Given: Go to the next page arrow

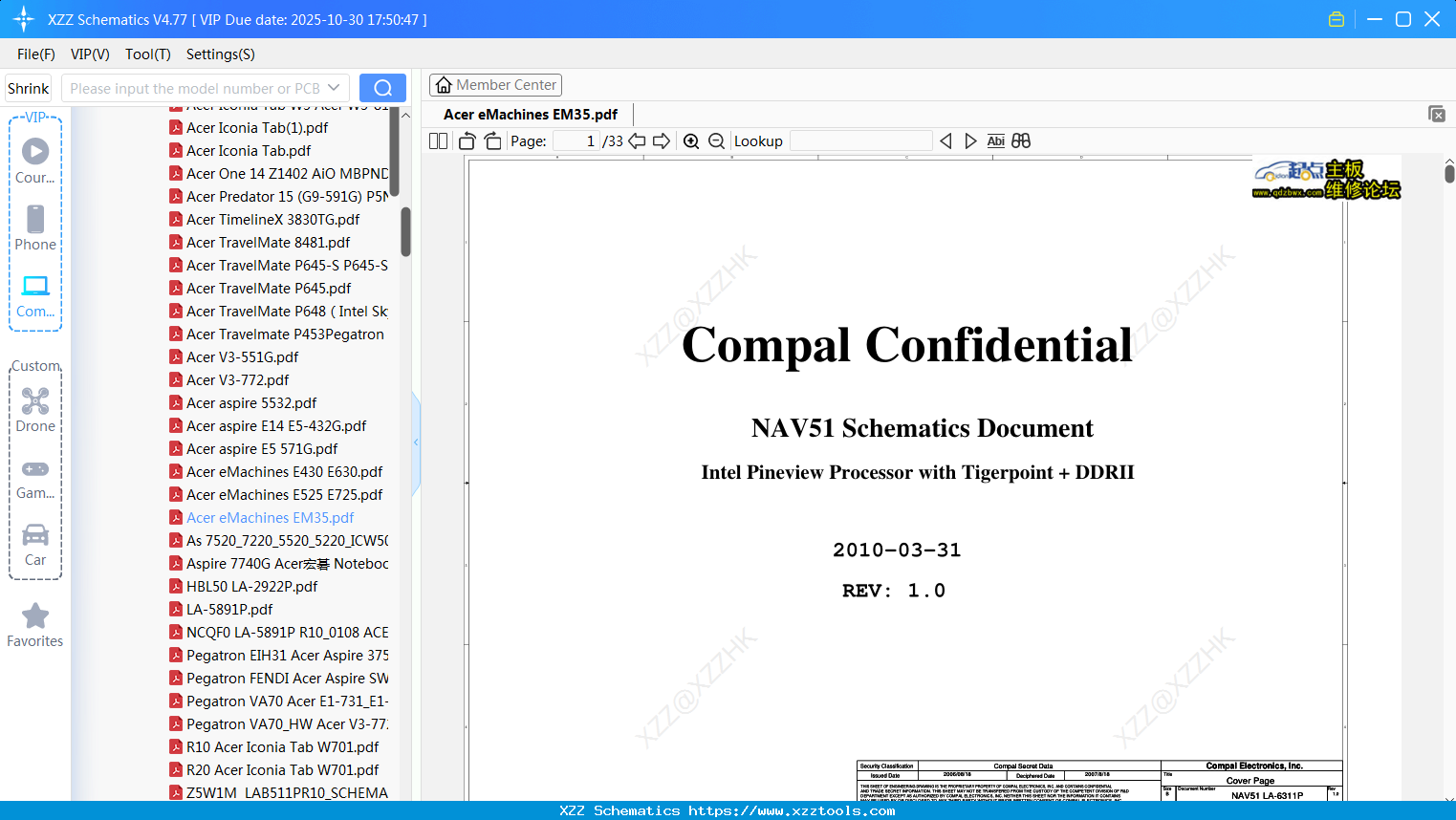Looking at the screenshot, I should coord(662,141).
